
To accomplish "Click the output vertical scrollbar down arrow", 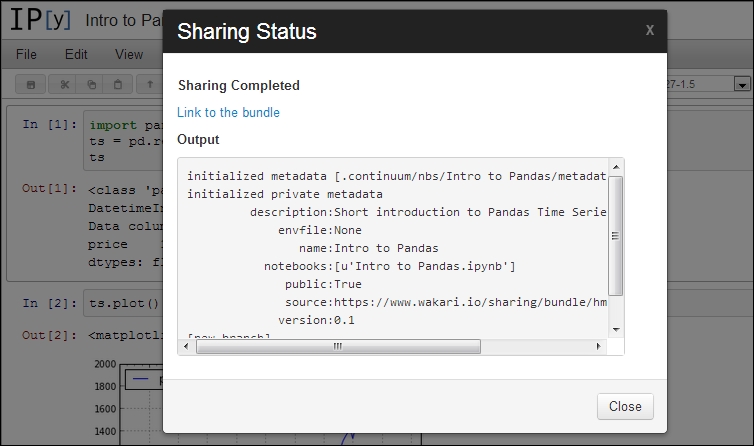I will [616, 330].
